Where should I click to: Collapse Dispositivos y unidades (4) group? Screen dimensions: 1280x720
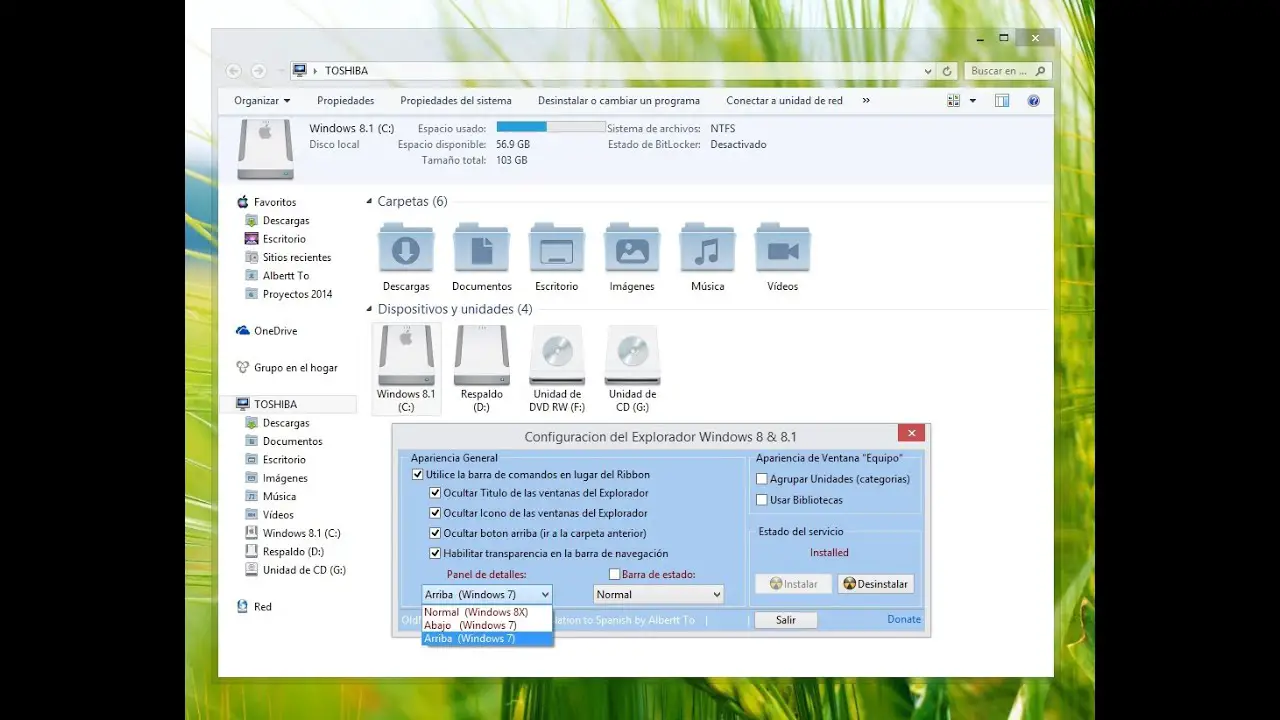[x=369, y=310]
